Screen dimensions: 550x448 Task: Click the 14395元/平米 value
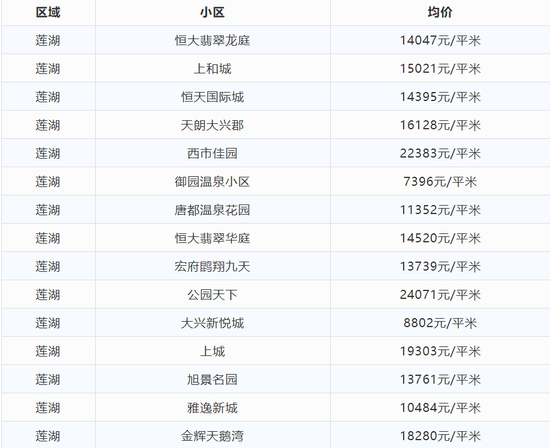[x=440, y=97]
